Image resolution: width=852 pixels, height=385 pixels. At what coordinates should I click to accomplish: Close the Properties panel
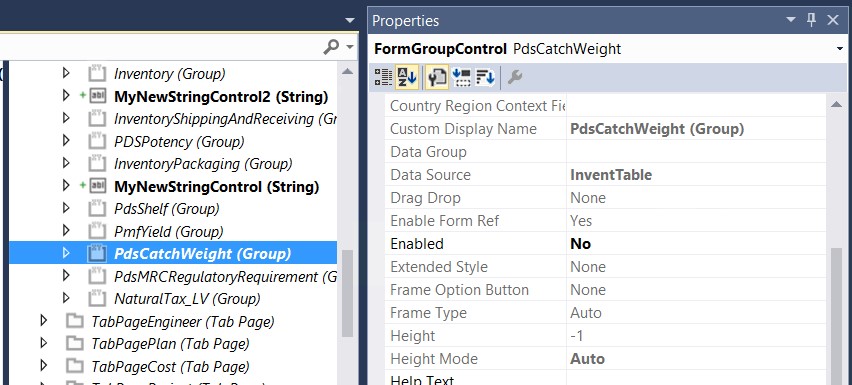pyautogui.click(x=833, y=20)
